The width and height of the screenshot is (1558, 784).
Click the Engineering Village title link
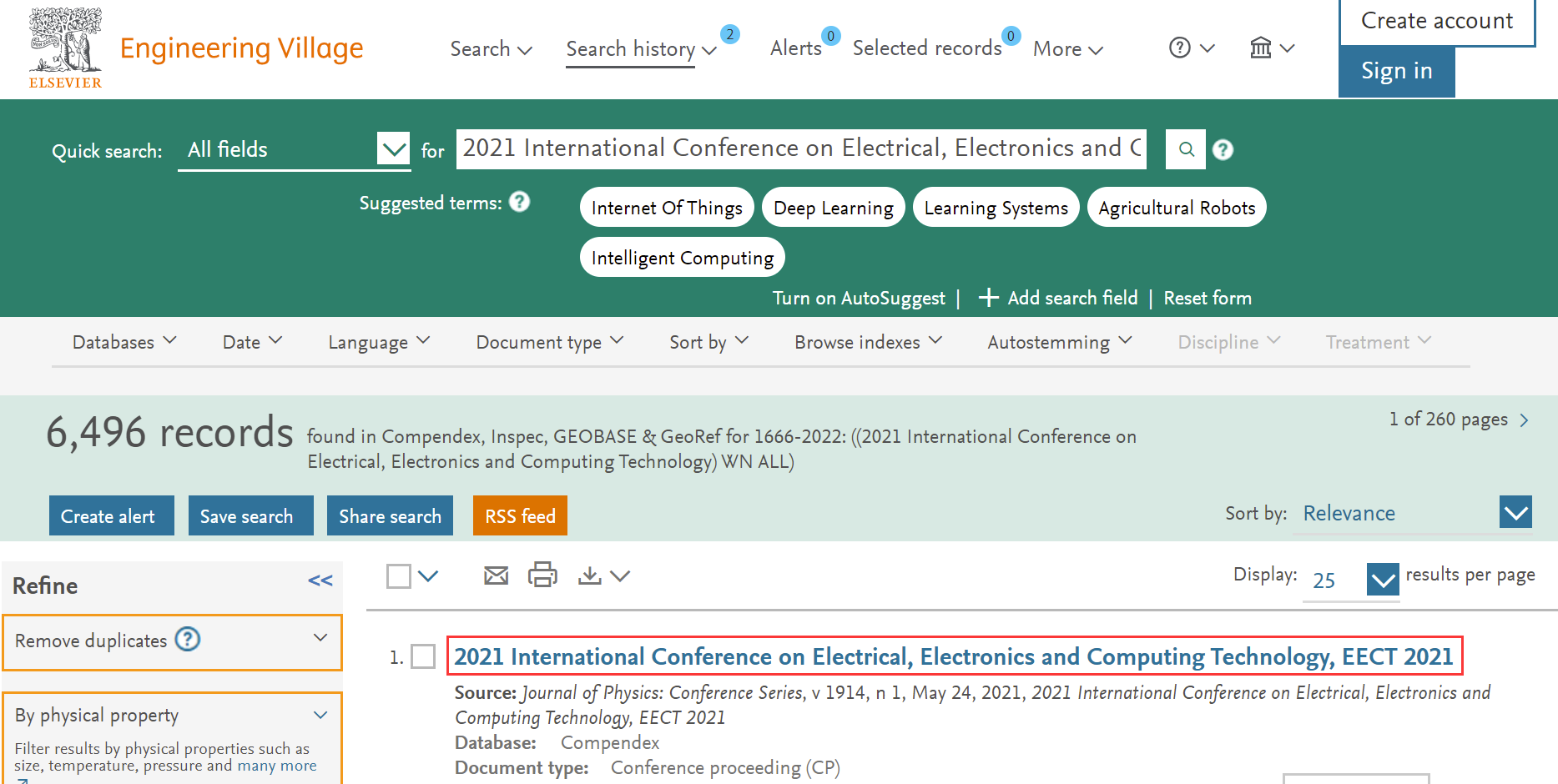(x=241, y=48)
